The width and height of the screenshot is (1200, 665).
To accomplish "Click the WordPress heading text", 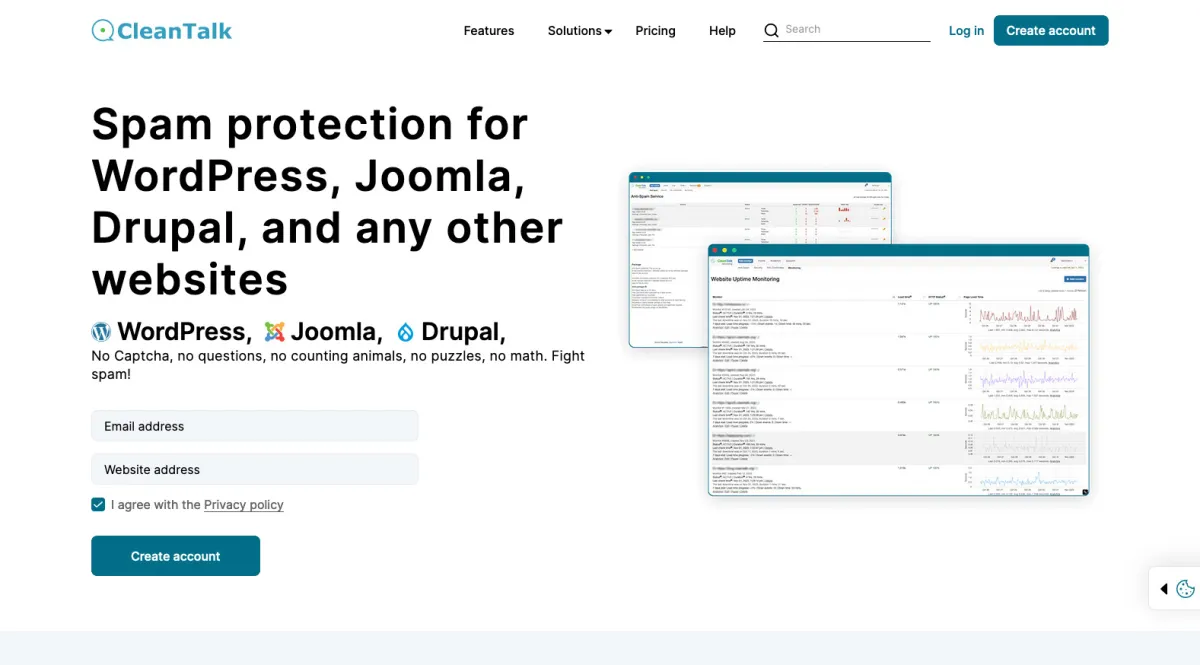I will 182,332.
